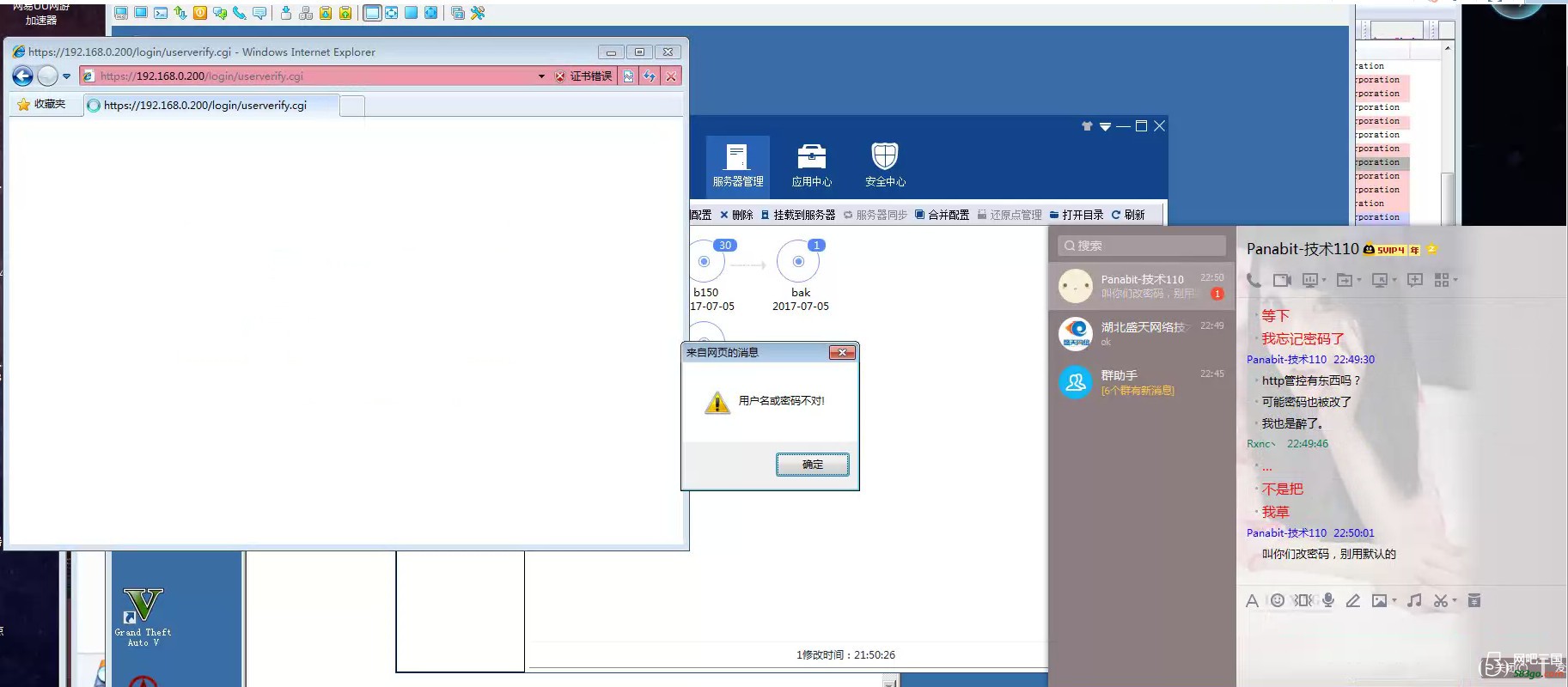1568x687 pixels.
Task: Click the apps grid icon in QQ chat header
Action: 1442,280
